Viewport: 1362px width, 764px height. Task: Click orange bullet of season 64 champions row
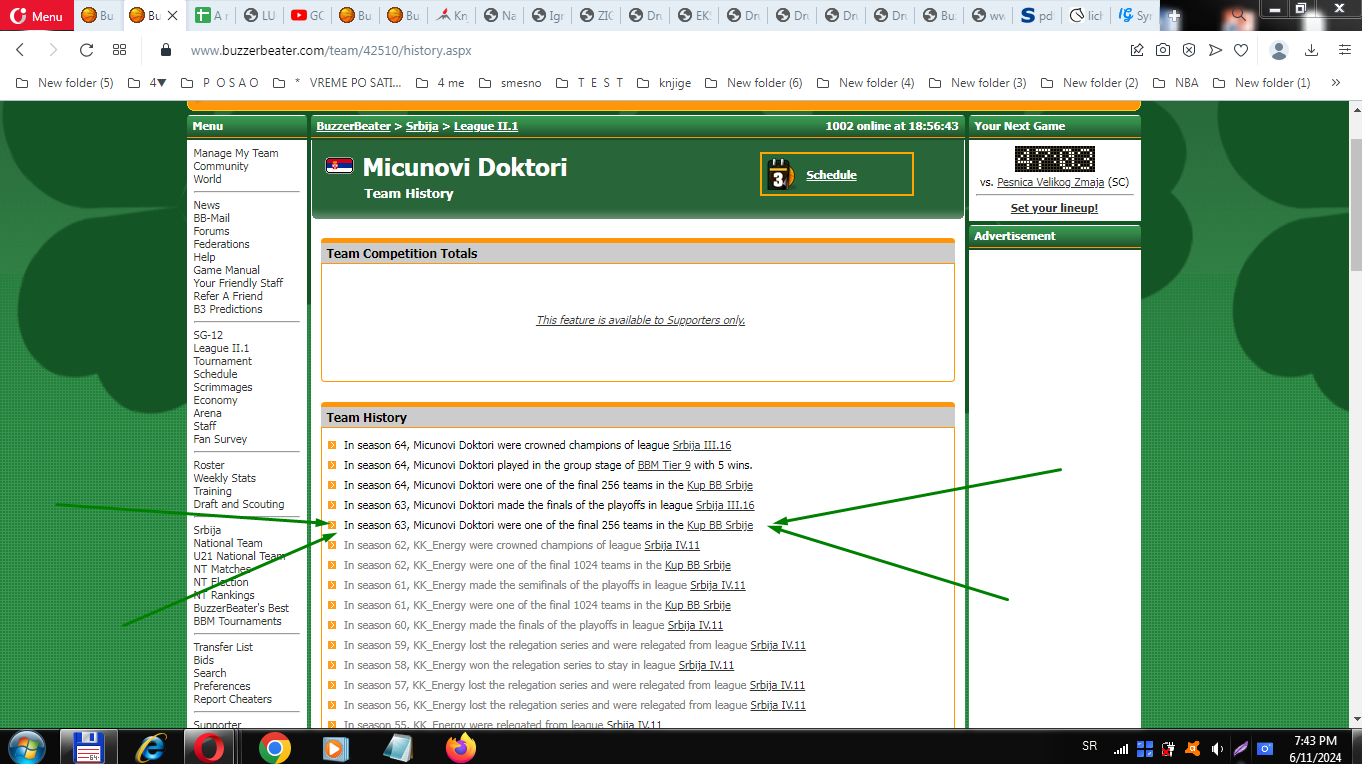coord(332,445)
